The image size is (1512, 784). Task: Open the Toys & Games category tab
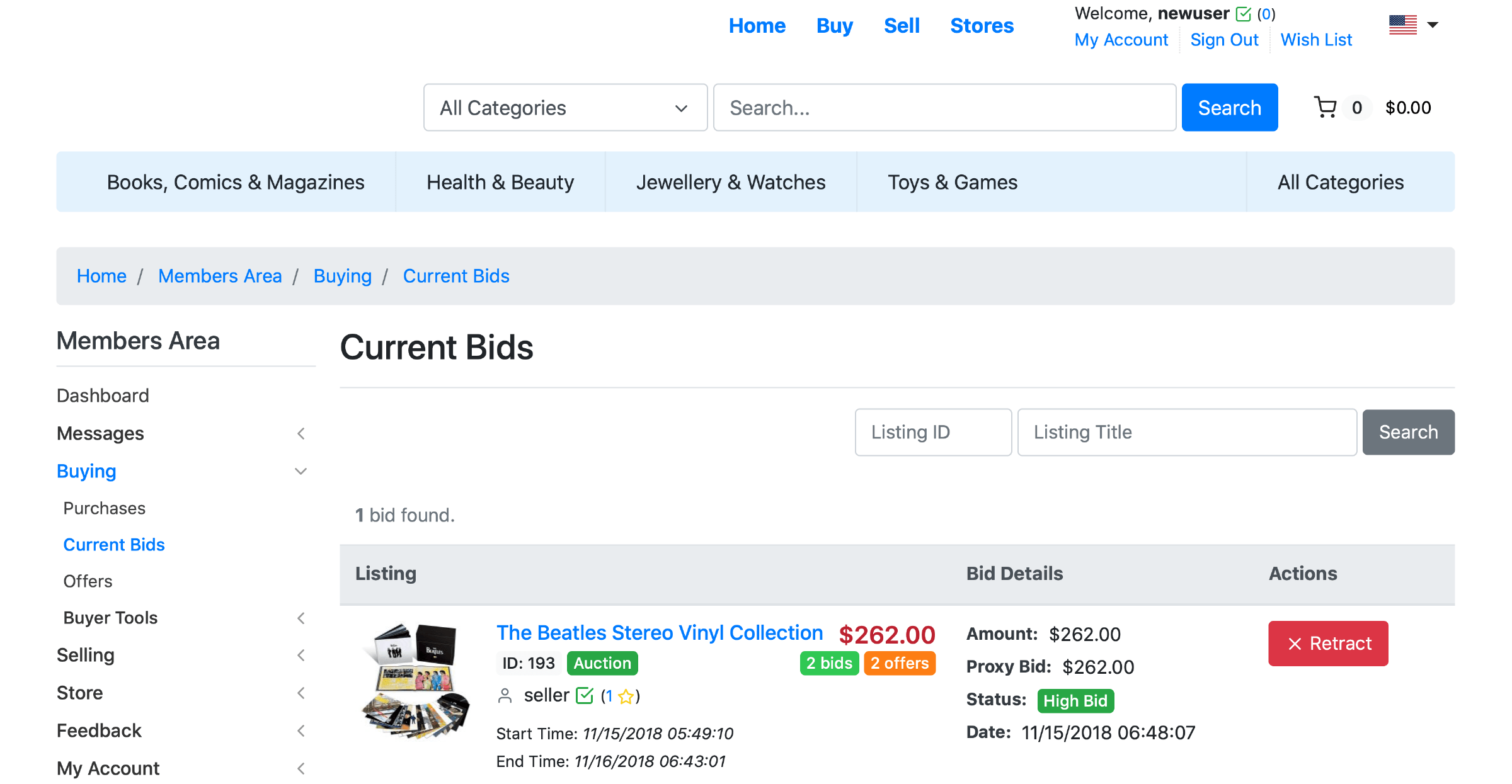[x=952, y=182]
